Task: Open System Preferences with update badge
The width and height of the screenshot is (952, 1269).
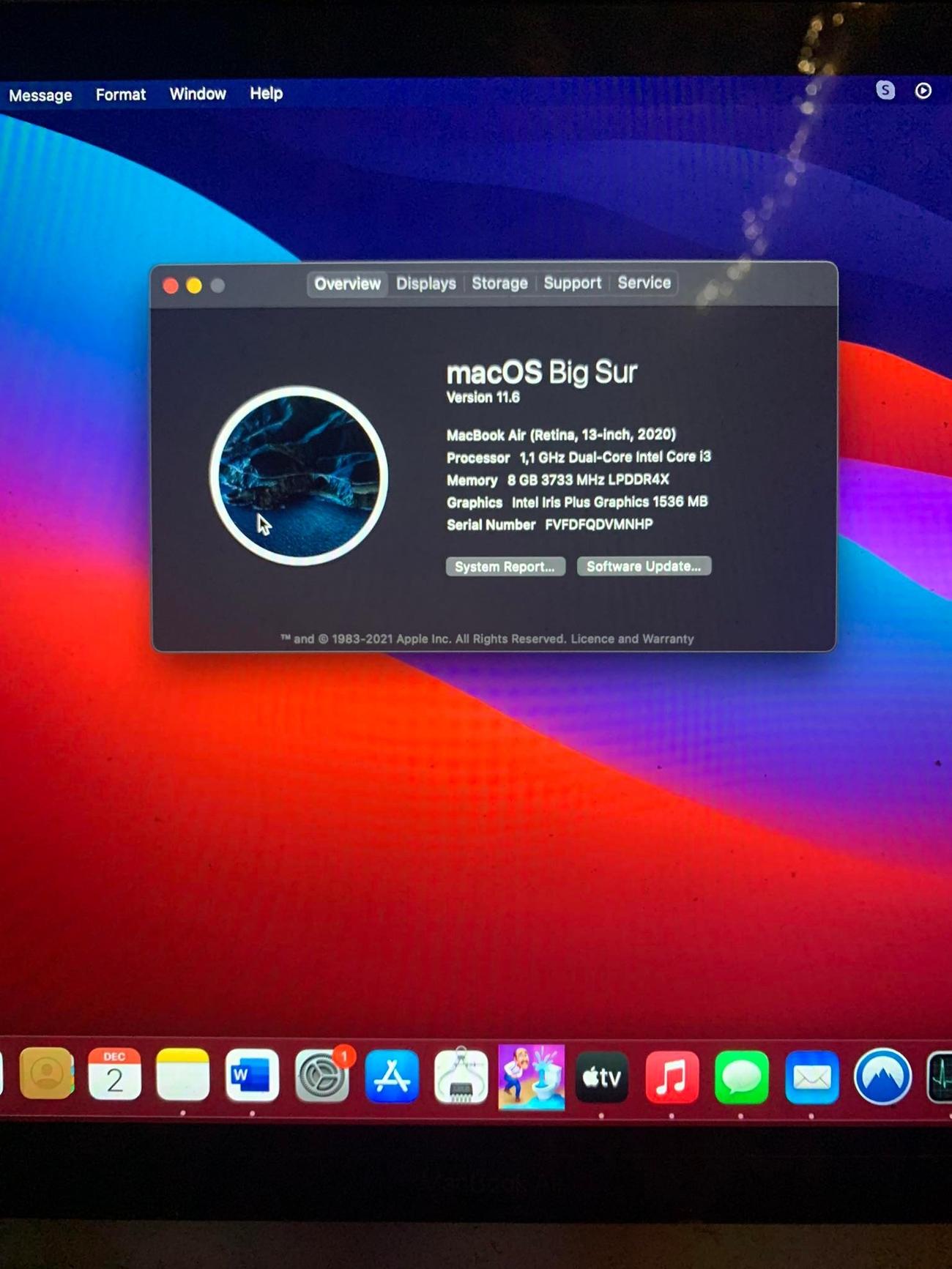Action: 322,1075
